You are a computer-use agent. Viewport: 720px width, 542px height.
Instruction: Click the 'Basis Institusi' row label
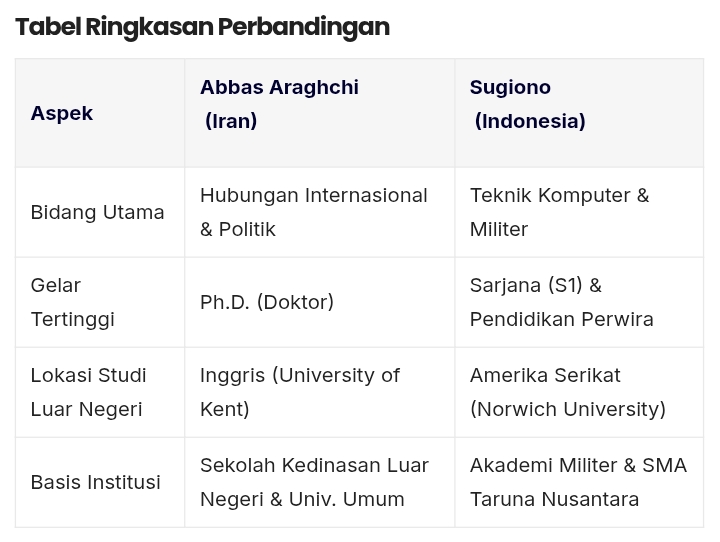pos(95,482)
